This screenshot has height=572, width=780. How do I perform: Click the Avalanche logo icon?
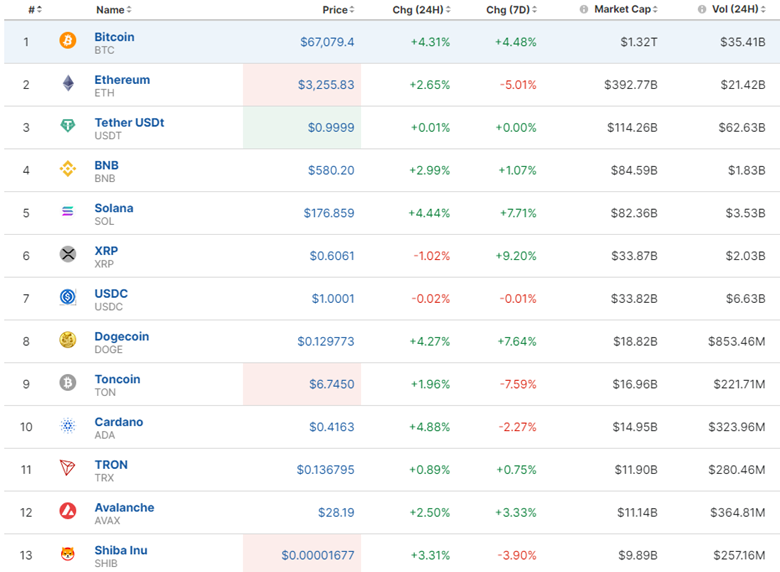pyautogui.click(x=68, y=511)
